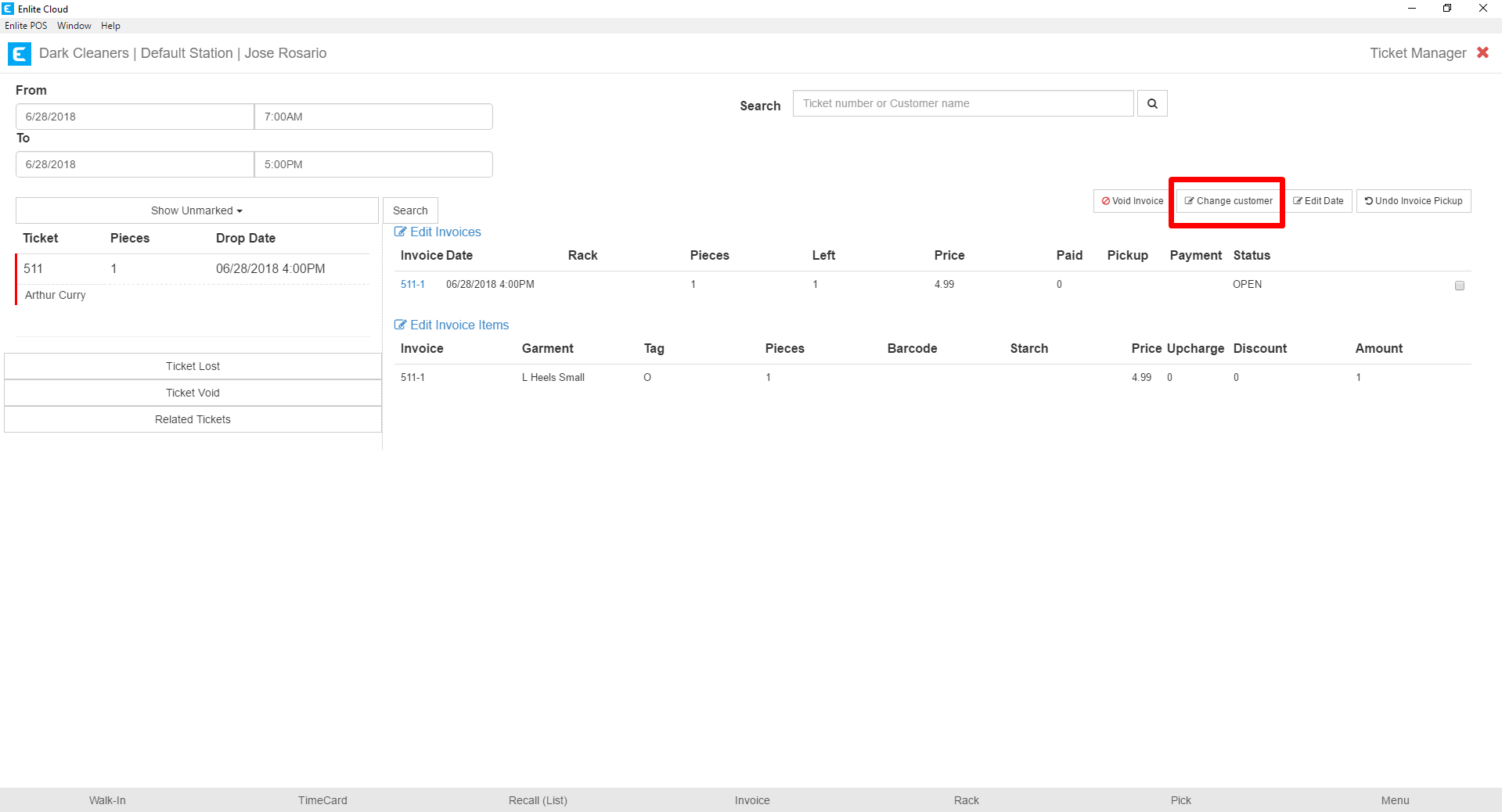Open the Enlite POS menu
This screenshot has width=1502, height=812.
pos(26,26)
